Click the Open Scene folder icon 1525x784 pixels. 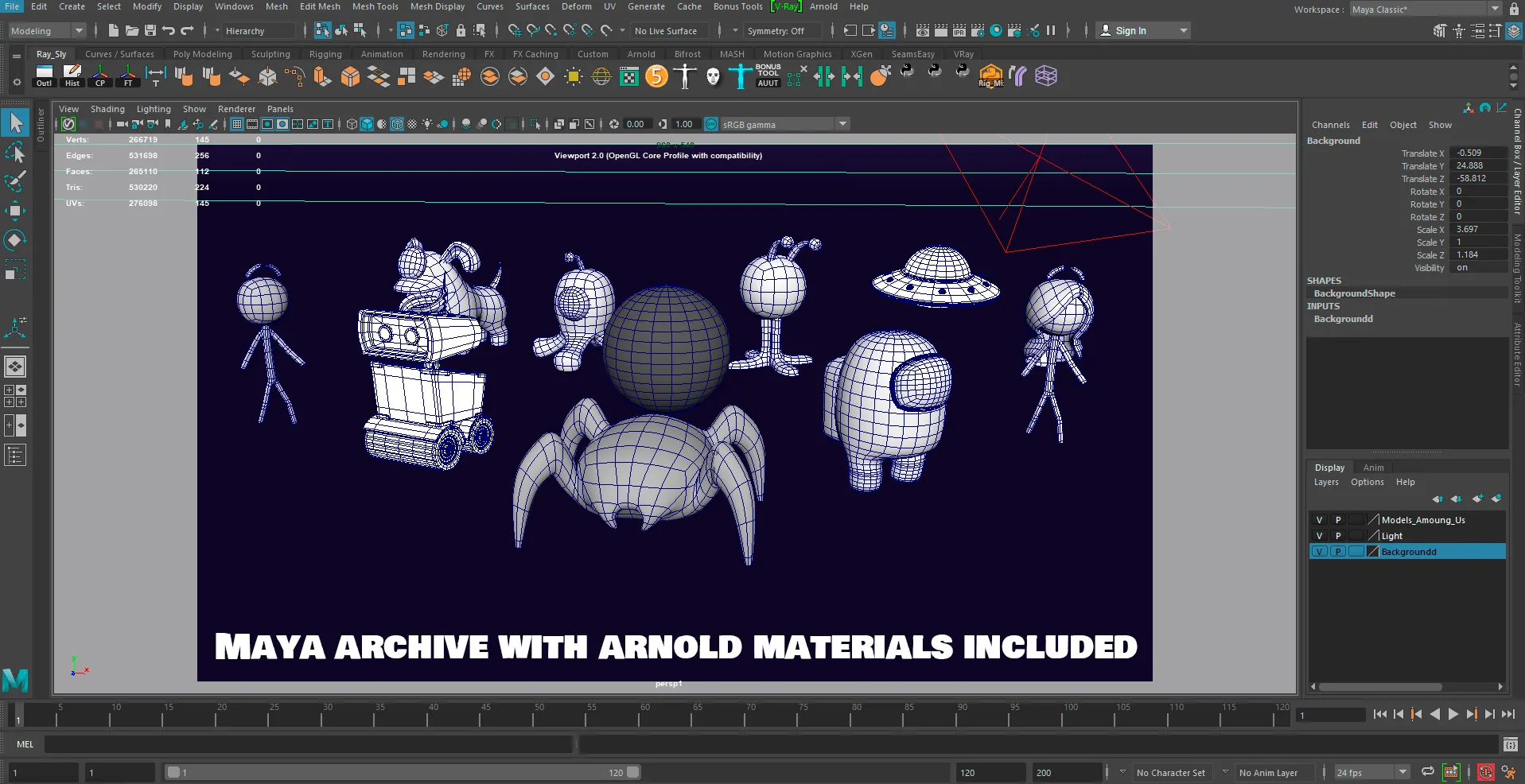point(132,31)
